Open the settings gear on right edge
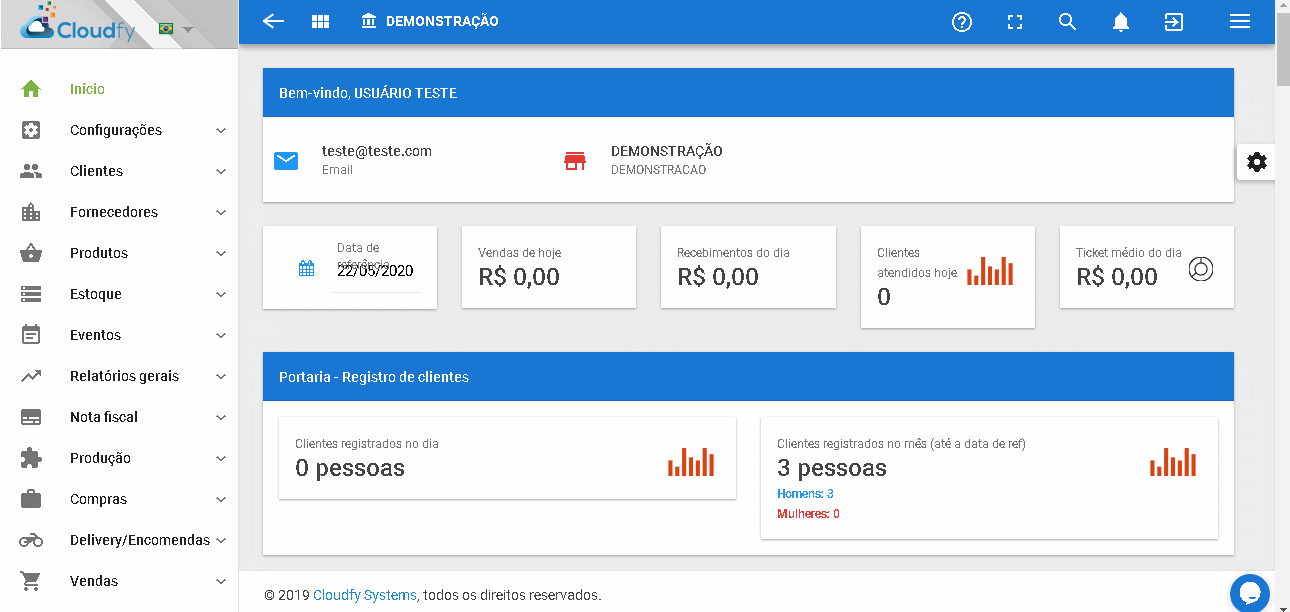The width and height of the screenshot is (1290, 612). pos(1257,162)
